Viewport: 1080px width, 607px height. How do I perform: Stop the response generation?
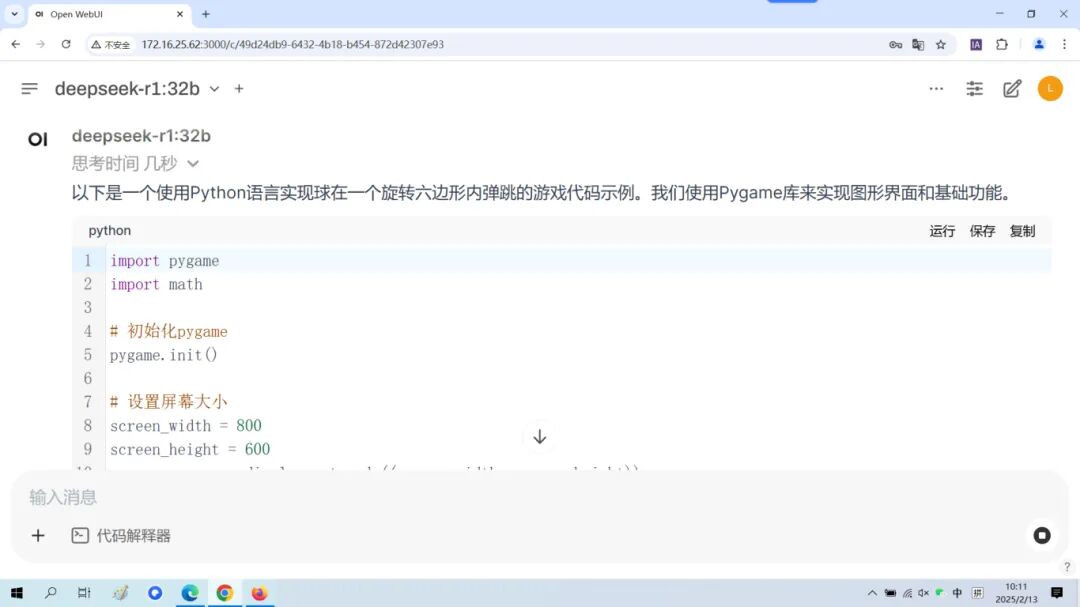pos(1041,535)
